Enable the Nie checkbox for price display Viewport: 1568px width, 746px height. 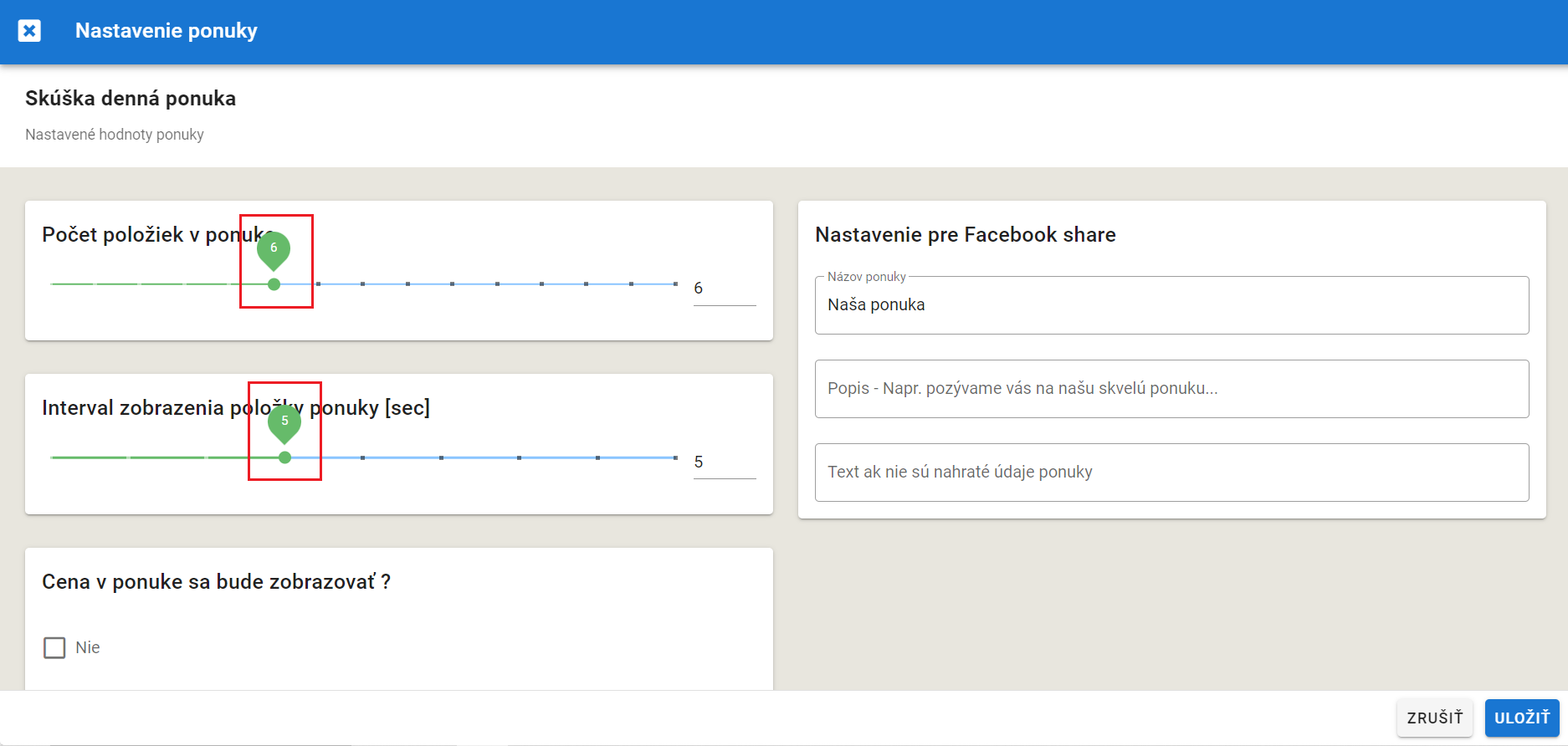pyautogui.click(x=54, y=647)
